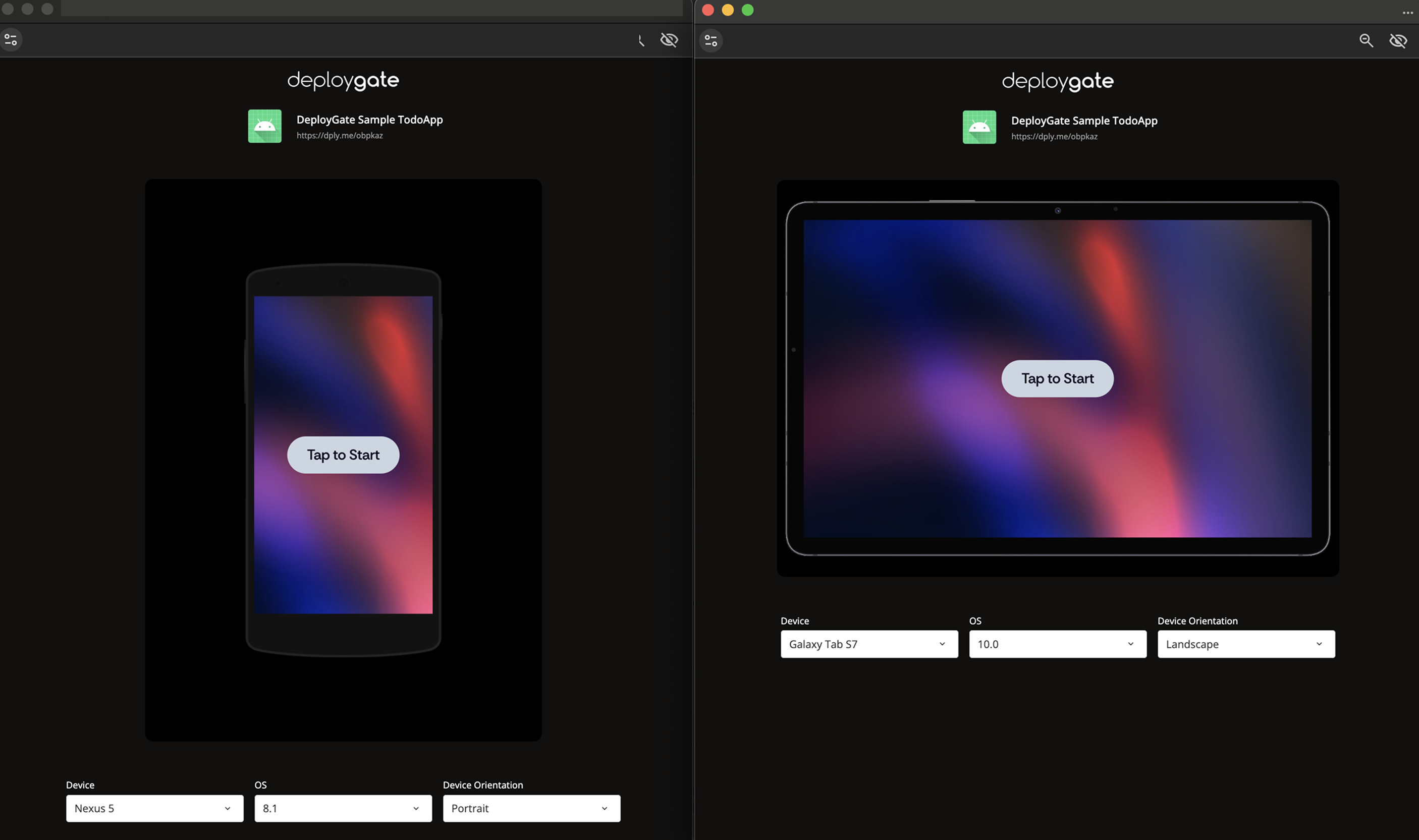
Task: Open the settings sliders icon in right window
Action: pos(711,40)
